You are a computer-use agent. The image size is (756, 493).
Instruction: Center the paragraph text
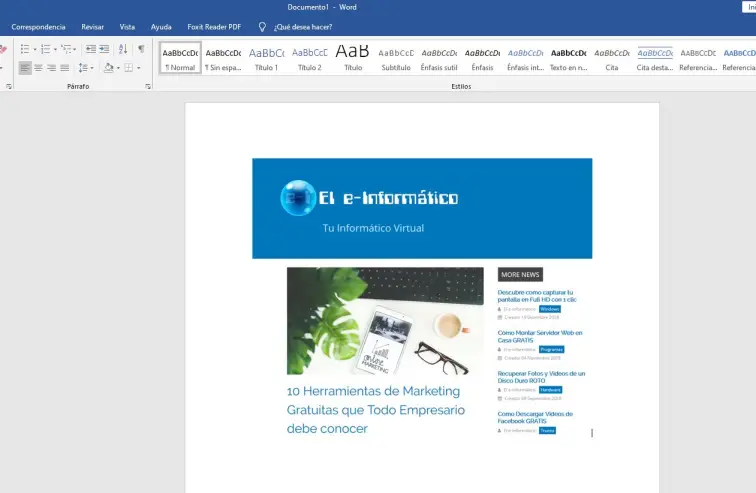38,68
